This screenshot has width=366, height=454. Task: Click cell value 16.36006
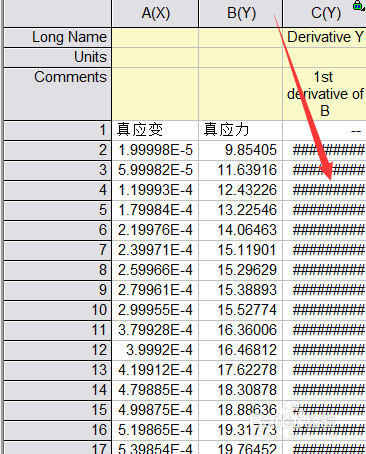pos(241,330)
